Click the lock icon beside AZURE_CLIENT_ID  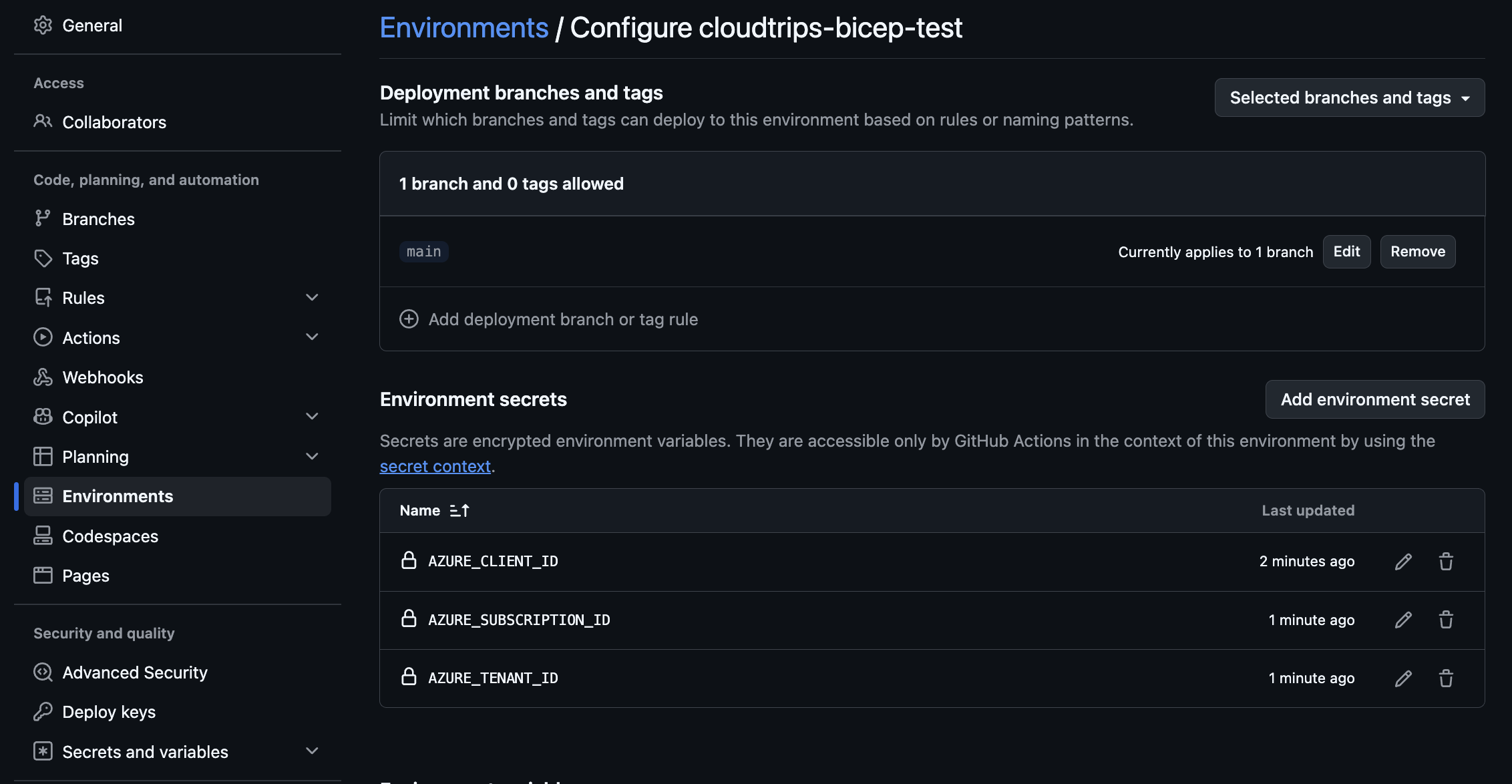coord(409,560)
